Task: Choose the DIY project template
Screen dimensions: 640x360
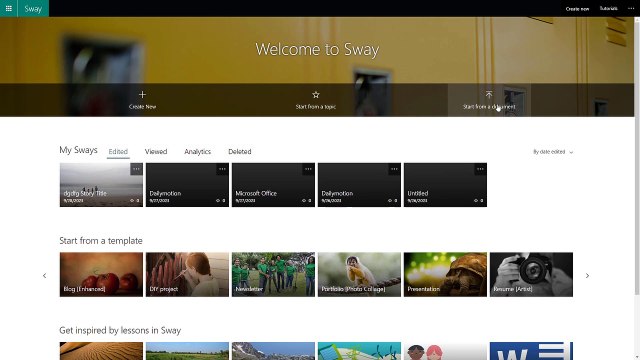Action: (187, 274)
